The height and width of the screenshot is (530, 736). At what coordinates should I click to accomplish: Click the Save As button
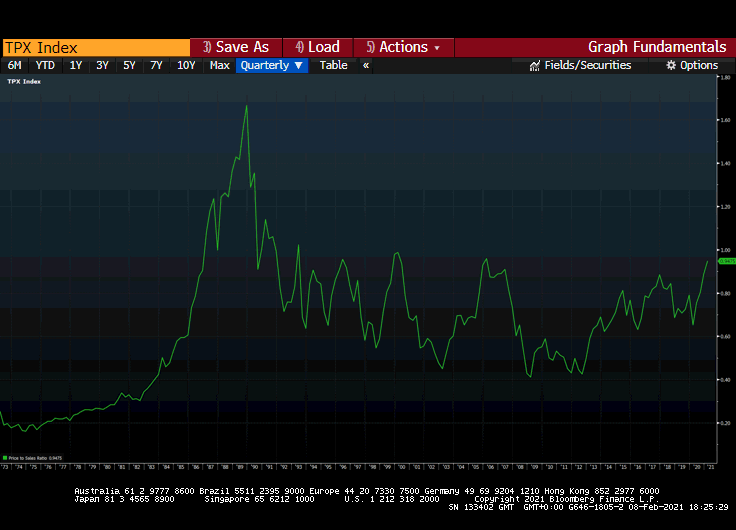(x=236, y=47)
